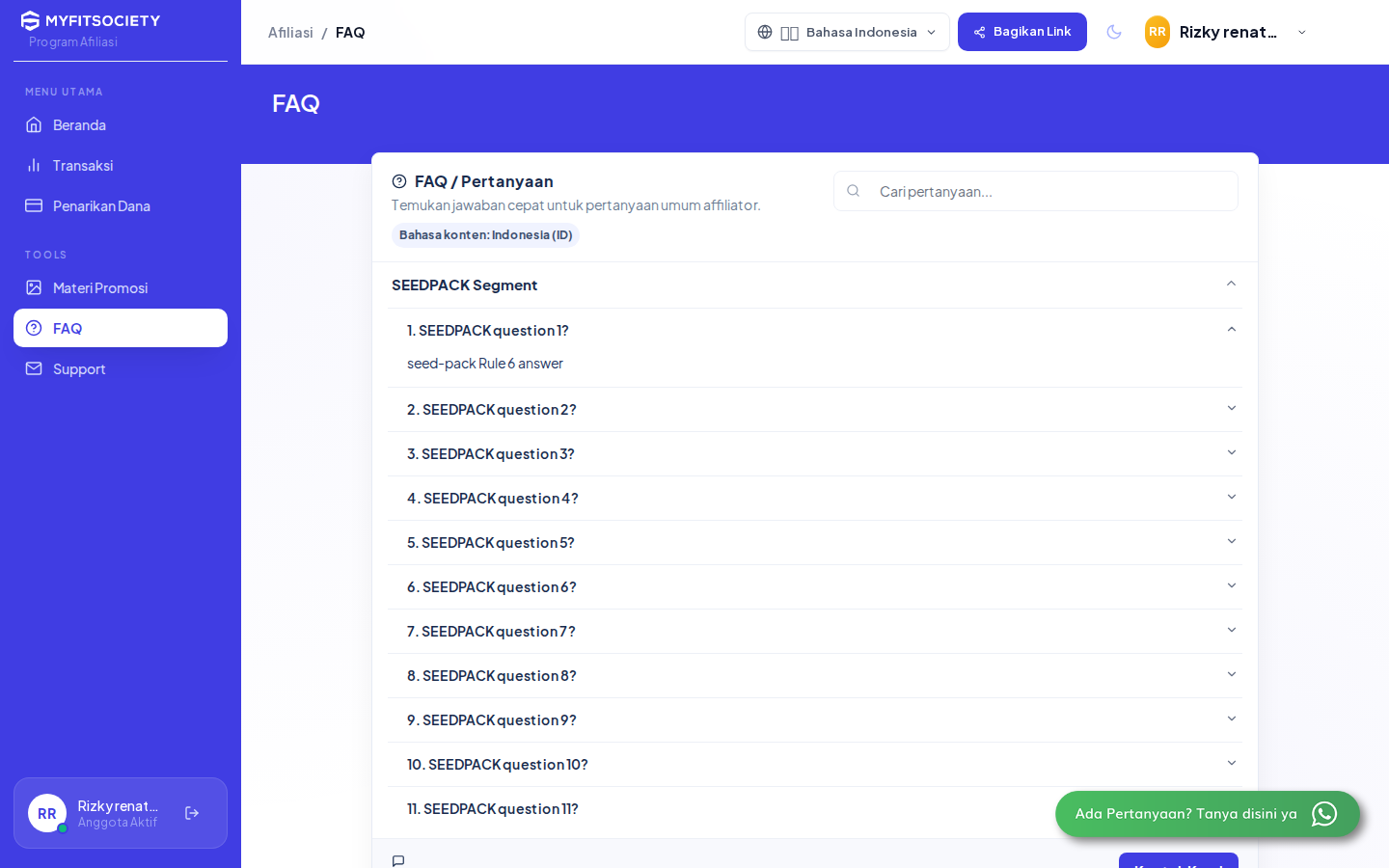Toggle dark mode with the moon icon
The height and width of the screenshot is (868, 1389).
pyautogui.click(x=1114, y=32)
